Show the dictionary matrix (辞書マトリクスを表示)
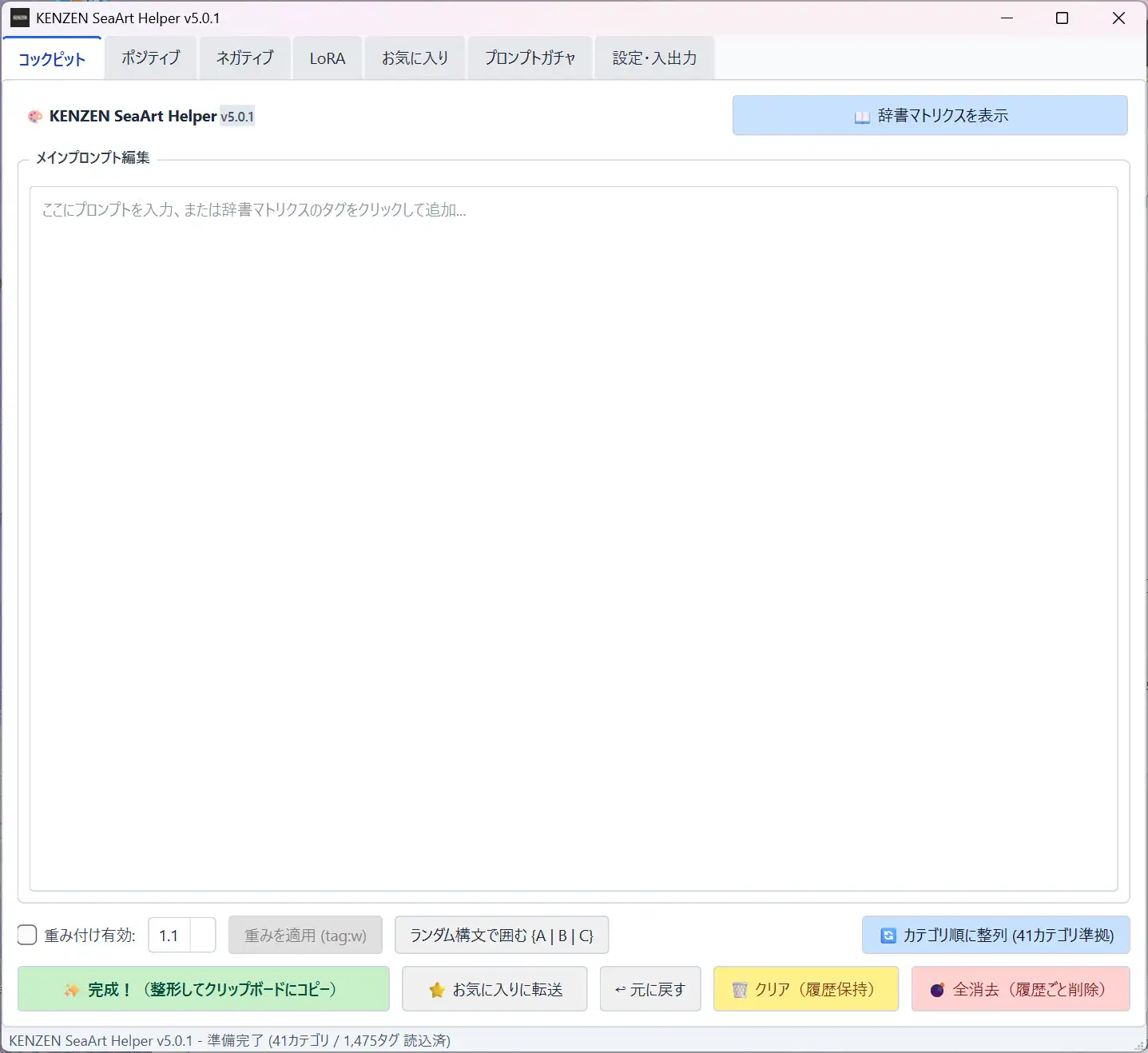This screenshot has width=1148, height=1053. (x=930, y=116)
